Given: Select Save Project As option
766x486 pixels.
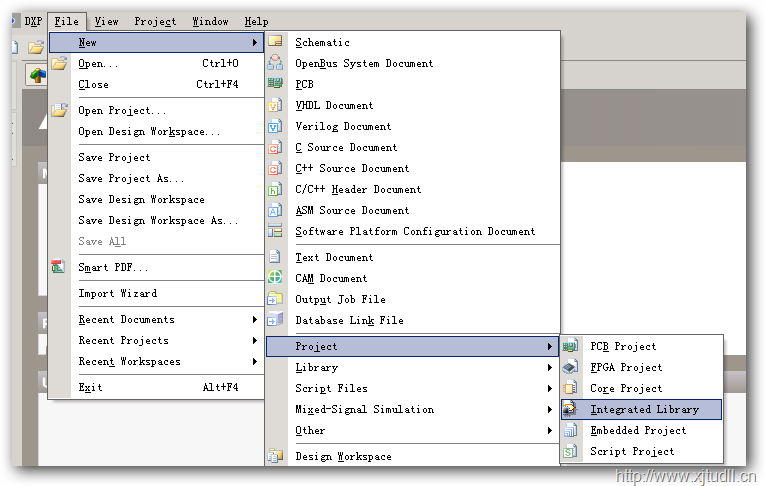Looking at the screenshot, I should click(131, 178).
